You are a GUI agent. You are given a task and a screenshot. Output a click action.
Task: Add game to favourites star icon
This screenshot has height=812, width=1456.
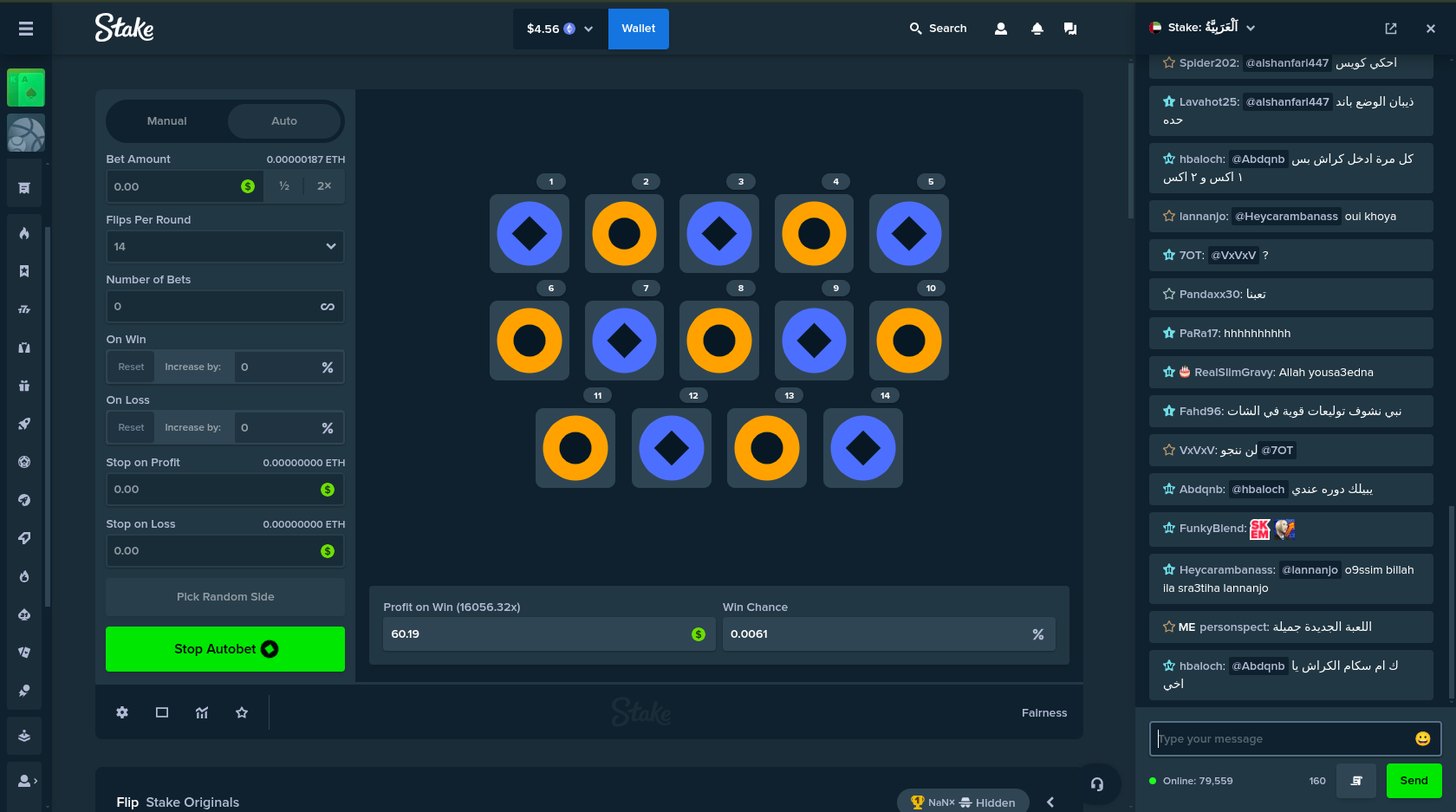pos(242,712)
